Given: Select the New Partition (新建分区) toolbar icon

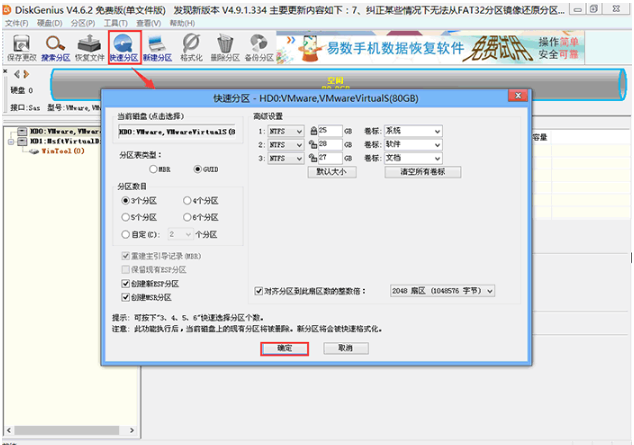Looking at the screenshot, I should coord(157,48).
